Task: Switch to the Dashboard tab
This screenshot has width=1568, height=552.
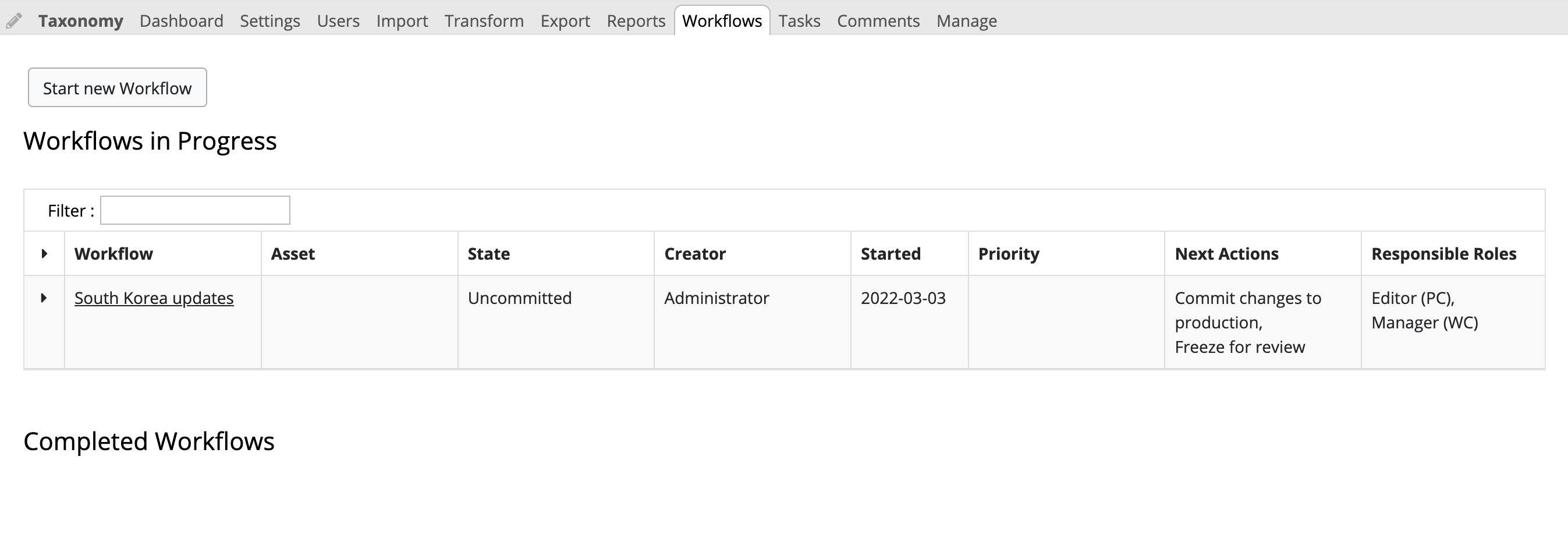Action: click(x=182, y=20)
